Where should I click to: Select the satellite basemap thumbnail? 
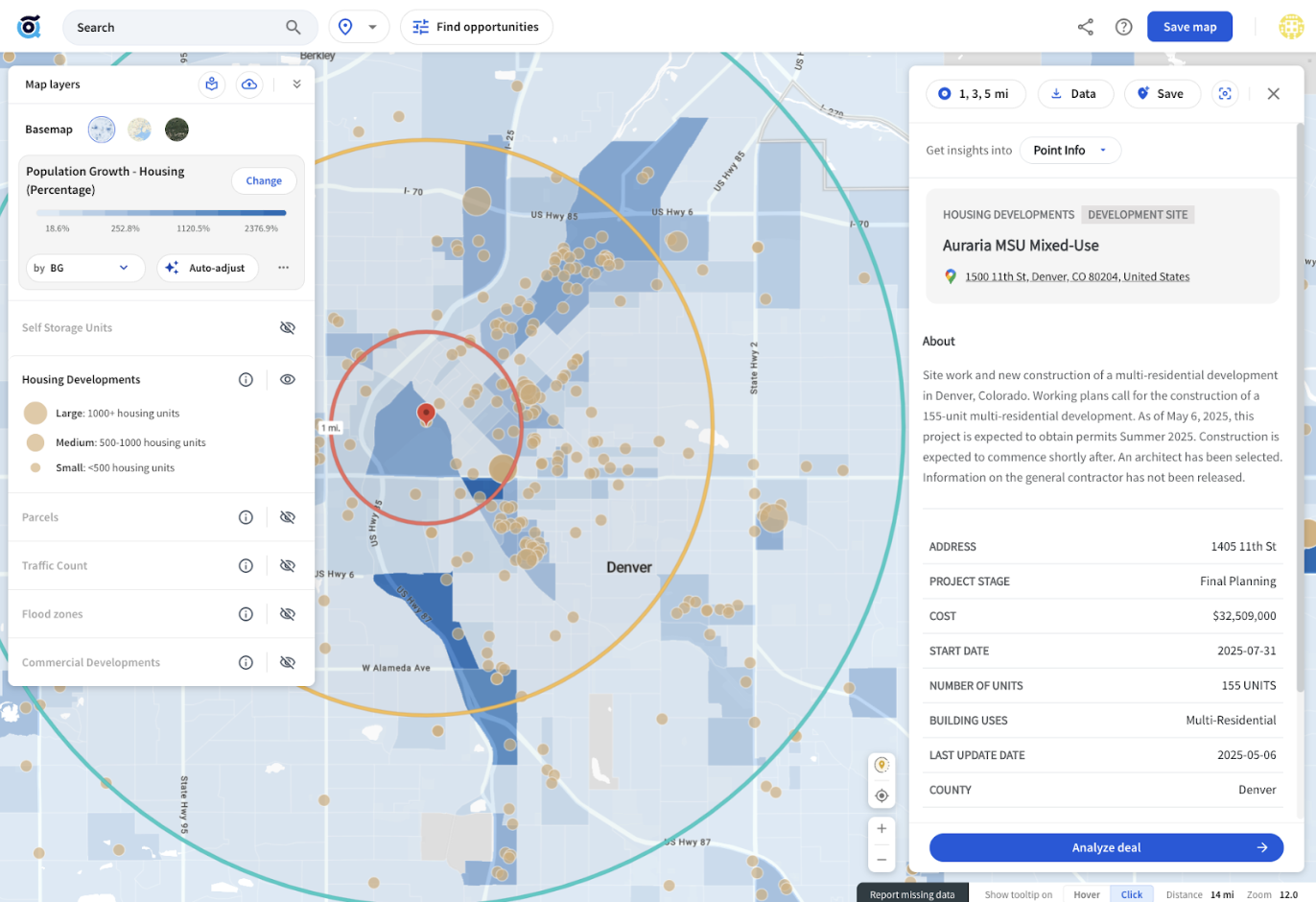tap(176, 130)
